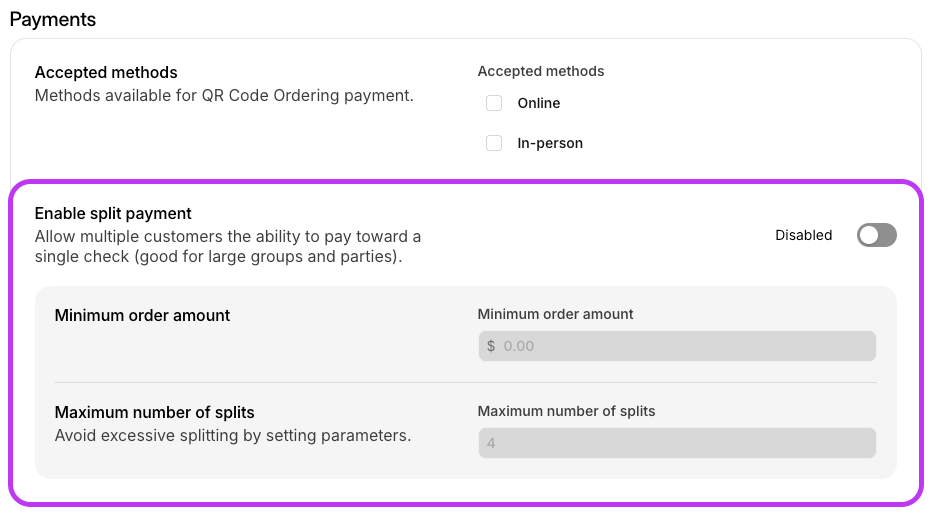Viewport: 933px width, 519px height.
Task: Click the dollar sign in the amount field
Action: click(491, 346)
